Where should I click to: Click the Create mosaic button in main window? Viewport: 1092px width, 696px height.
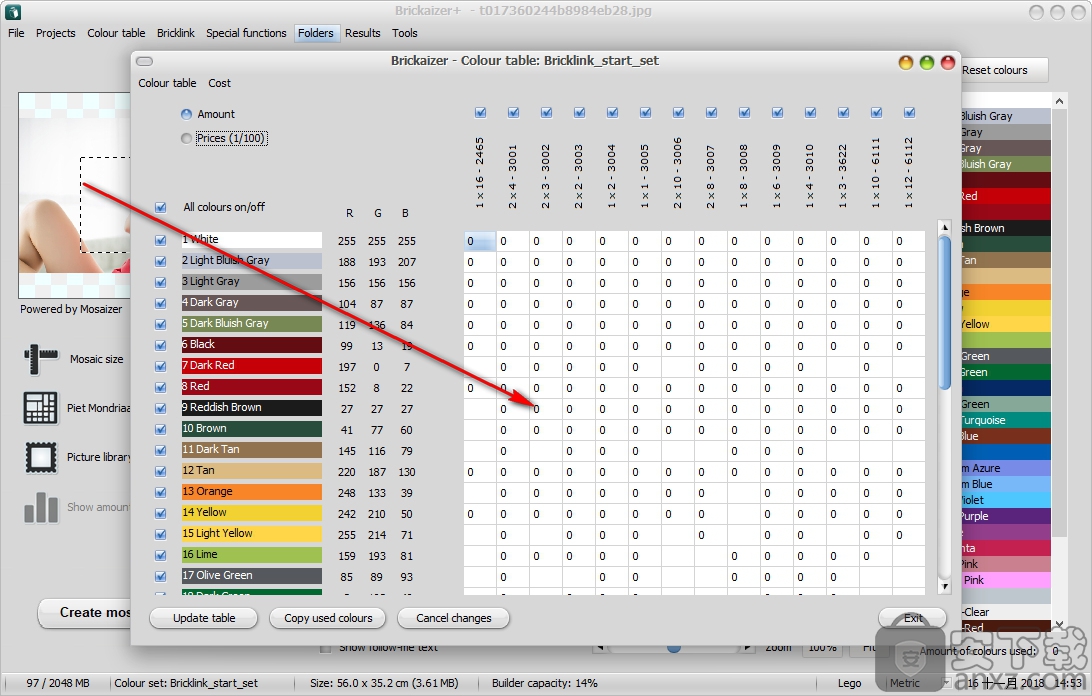point(85,612)
